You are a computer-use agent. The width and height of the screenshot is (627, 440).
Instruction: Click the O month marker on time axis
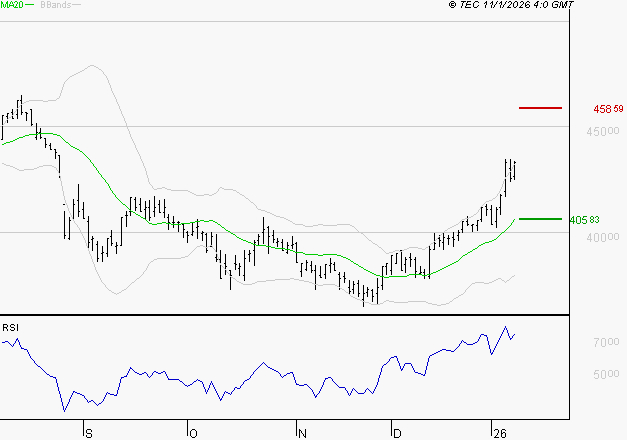tap(193, 434)
